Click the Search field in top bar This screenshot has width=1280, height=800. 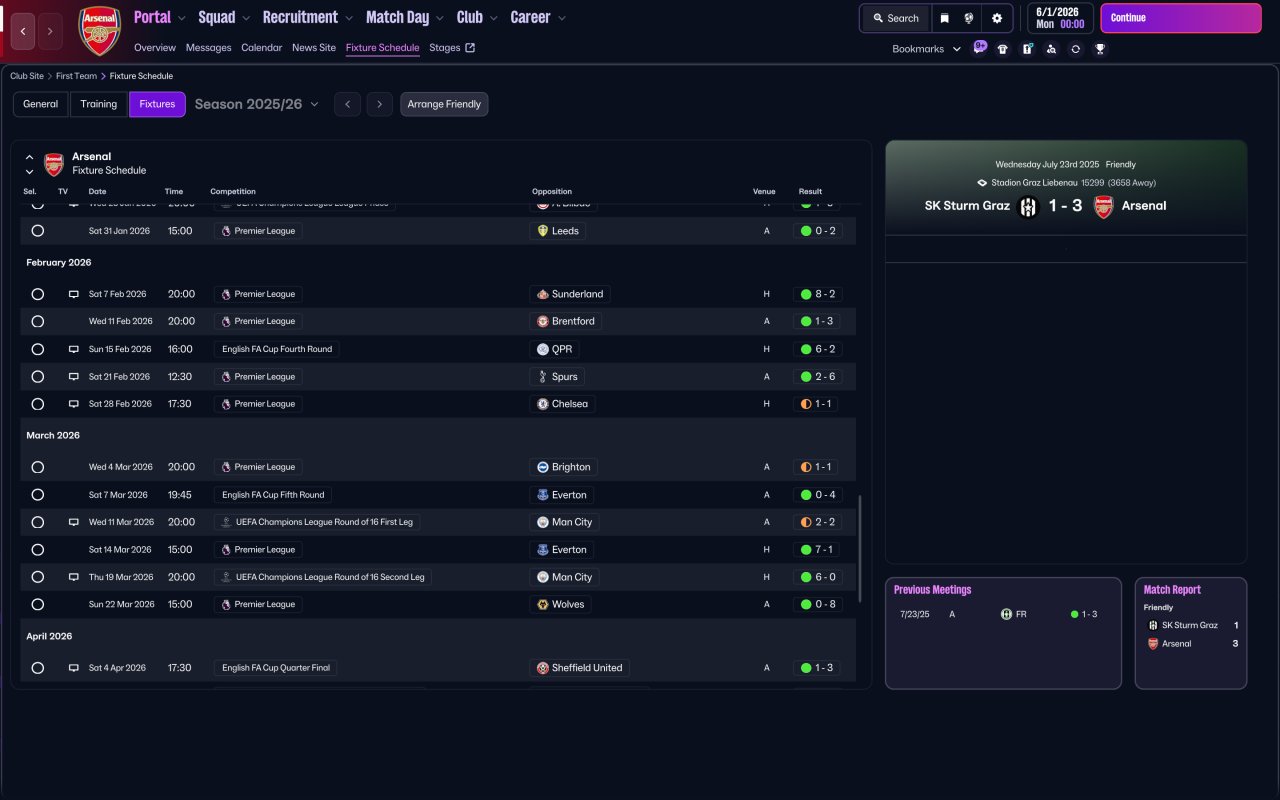coord(895,18)
